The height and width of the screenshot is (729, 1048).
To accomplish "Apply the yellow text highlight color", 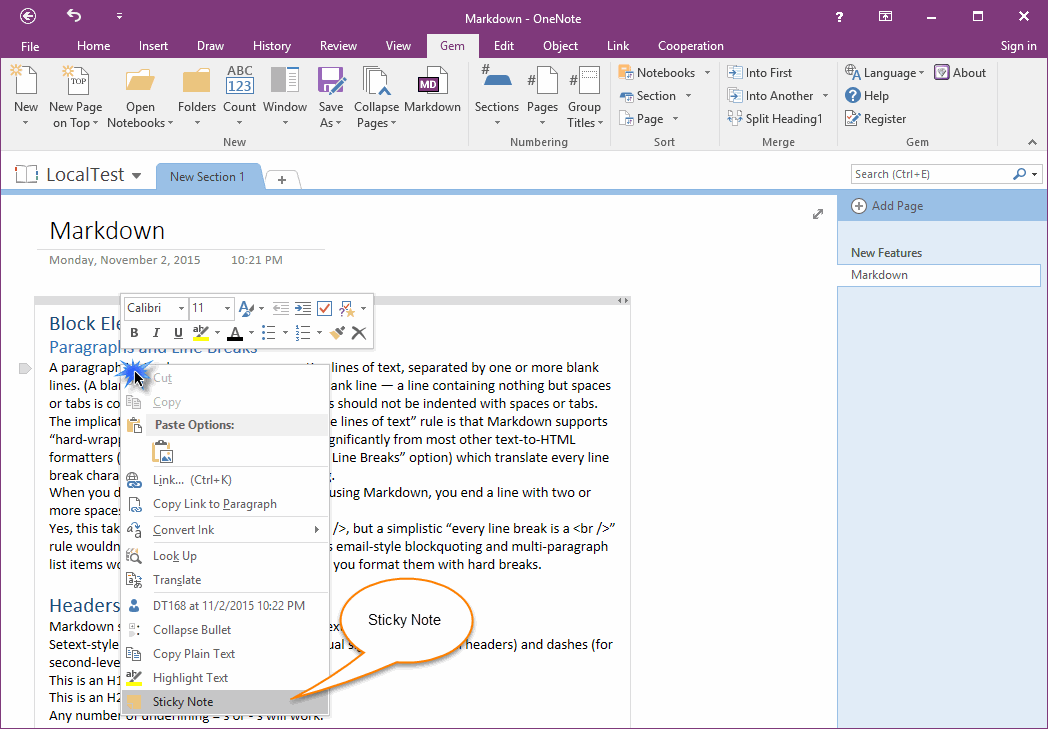I will pyautogui.click(x=200, y=333).
